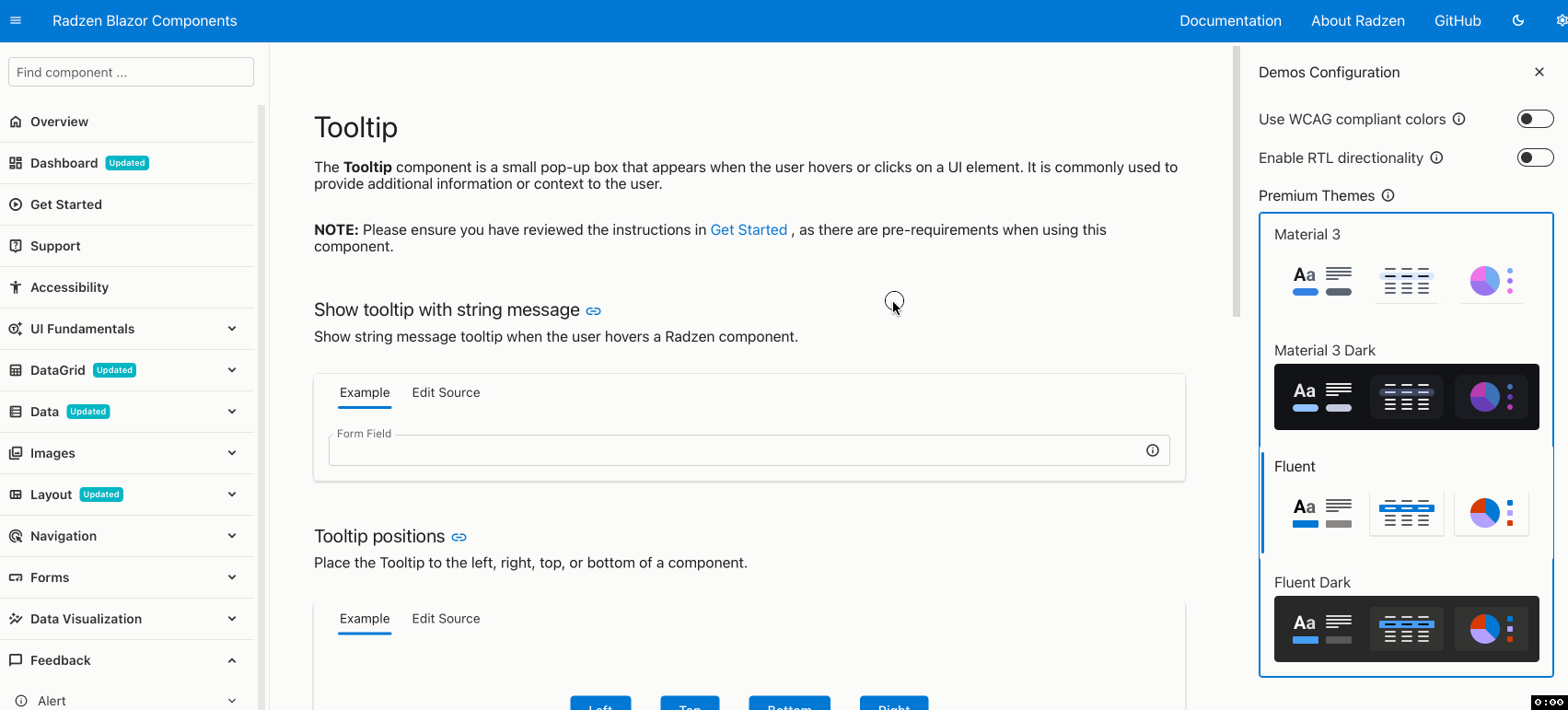Click the 'Premium Themes' label
1568x710 pixels.
(x=1317, y=195)
